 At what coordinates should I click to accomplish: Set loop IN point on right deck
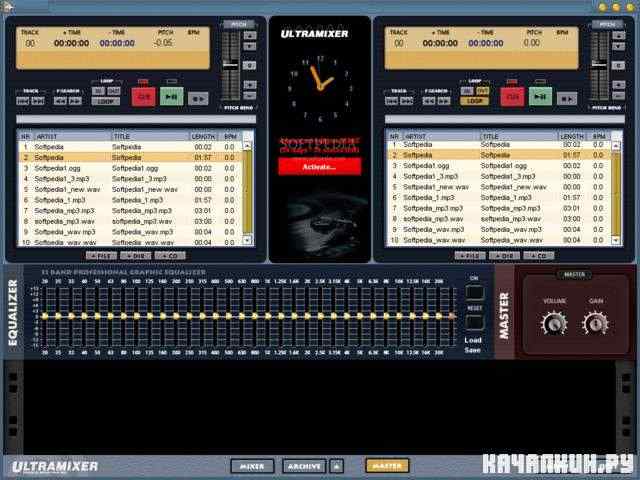click(467, 91)
